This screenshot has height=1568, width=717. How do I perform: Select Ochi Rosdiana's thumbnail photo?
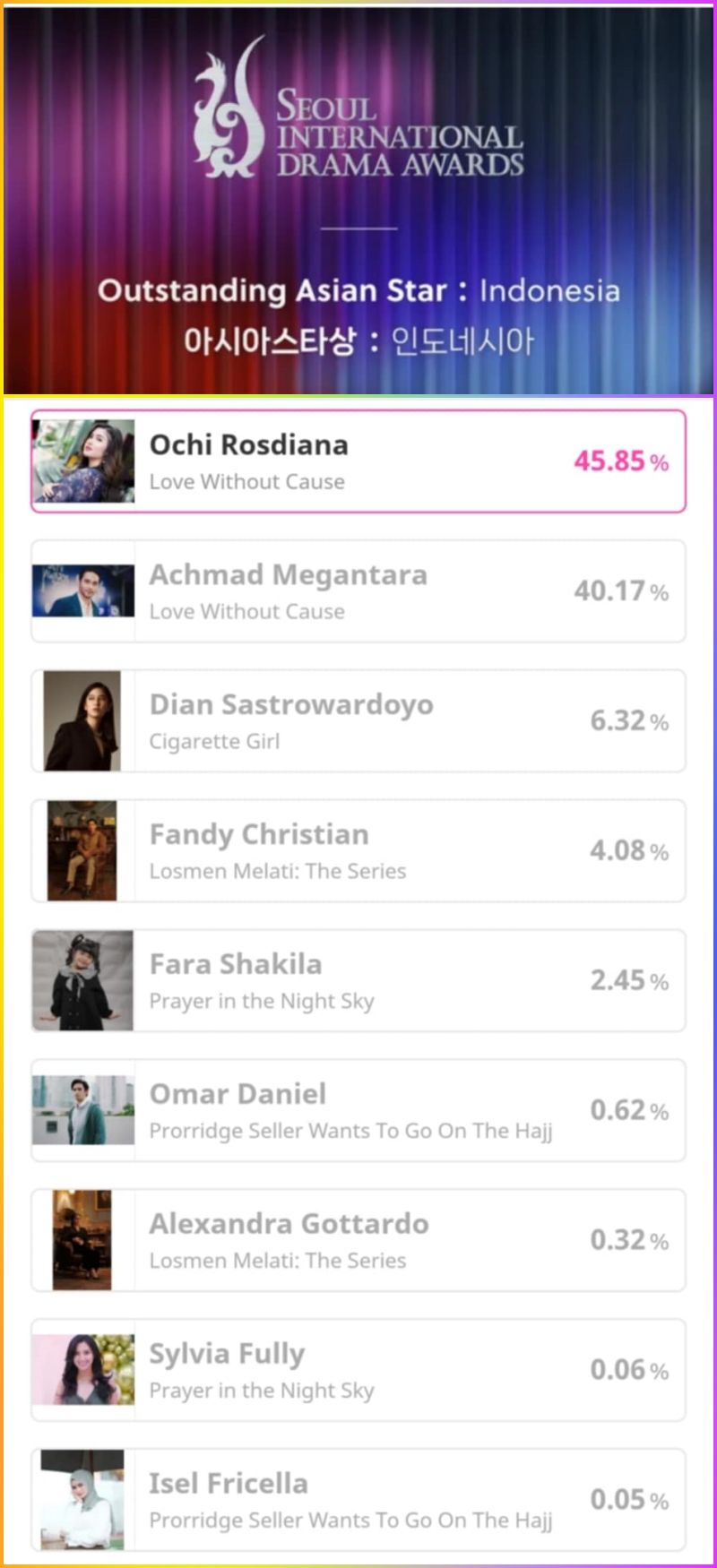(83, 461)
